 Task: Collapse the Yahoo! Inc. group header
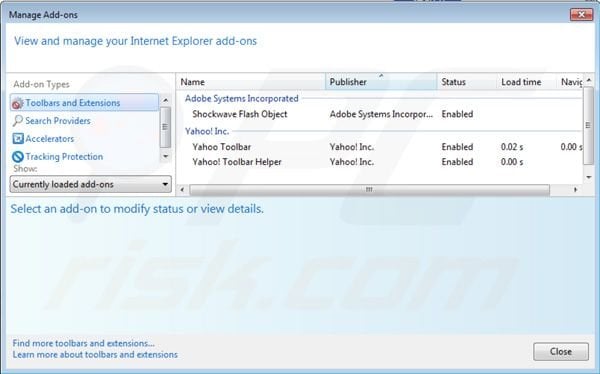pos(207,131)
